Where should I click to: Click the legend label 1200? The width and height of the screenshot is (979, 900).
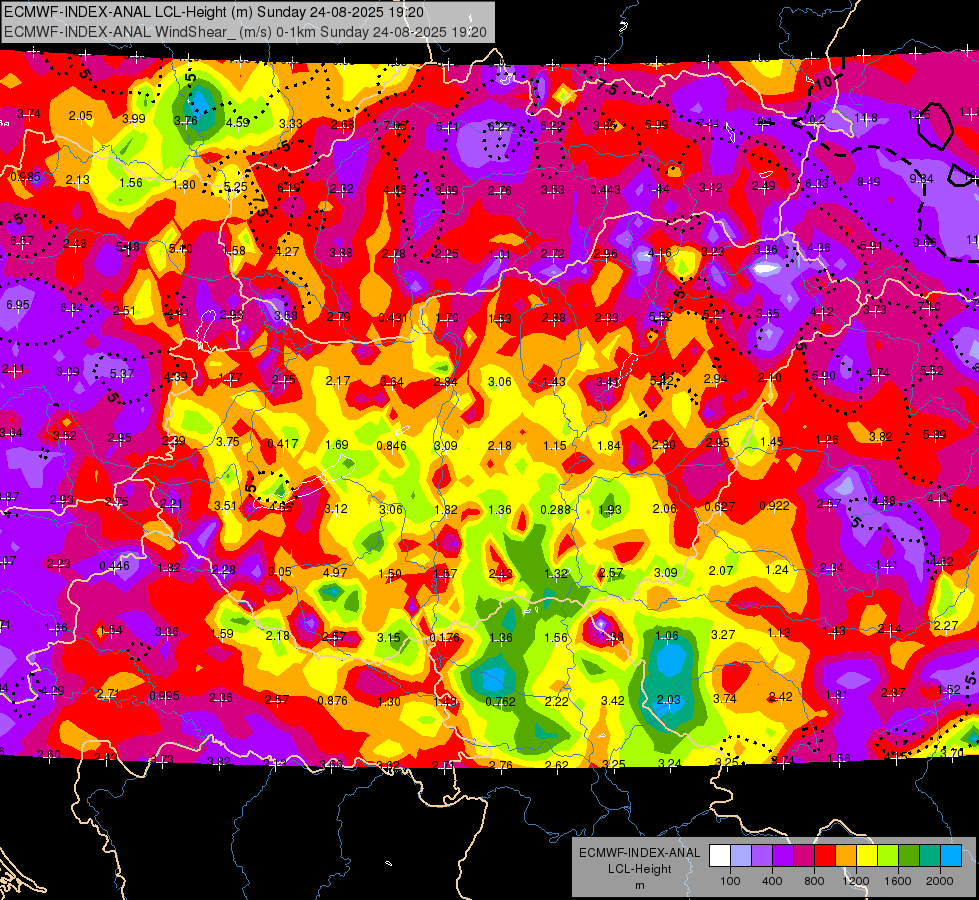856,881
